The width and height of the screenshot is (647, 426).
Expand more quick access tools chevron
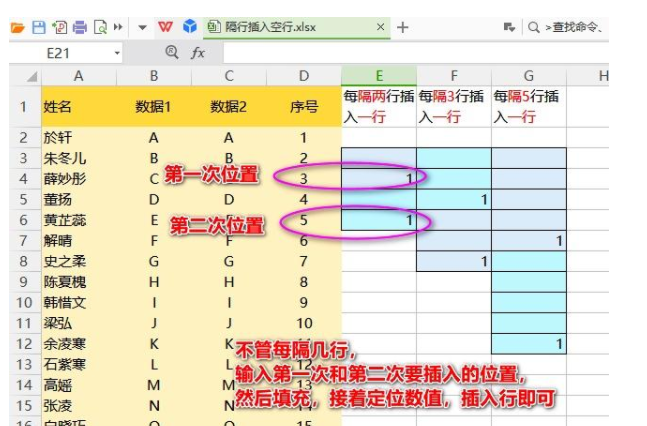tap(118, 27)
